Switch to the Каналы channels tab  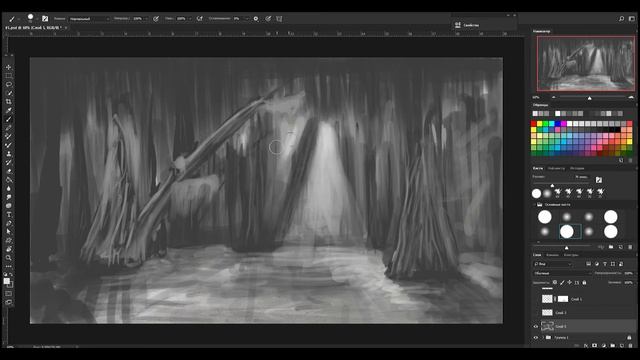(552, 255)
